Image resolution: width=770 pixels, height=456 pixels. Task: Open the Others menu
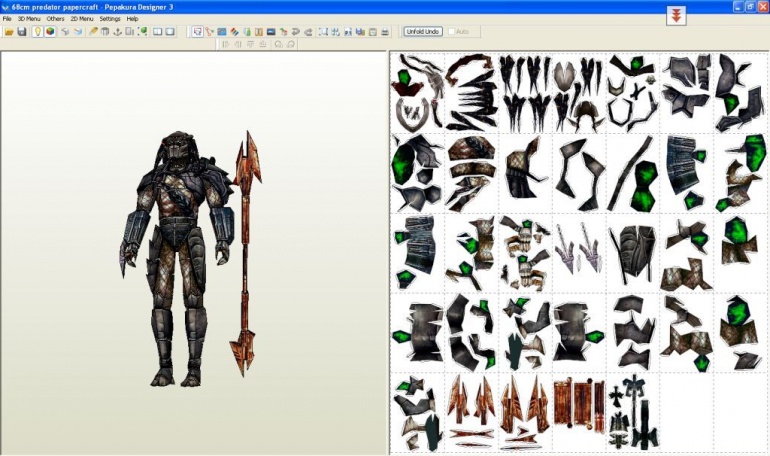pyautogui.click(x=55, y=19)
